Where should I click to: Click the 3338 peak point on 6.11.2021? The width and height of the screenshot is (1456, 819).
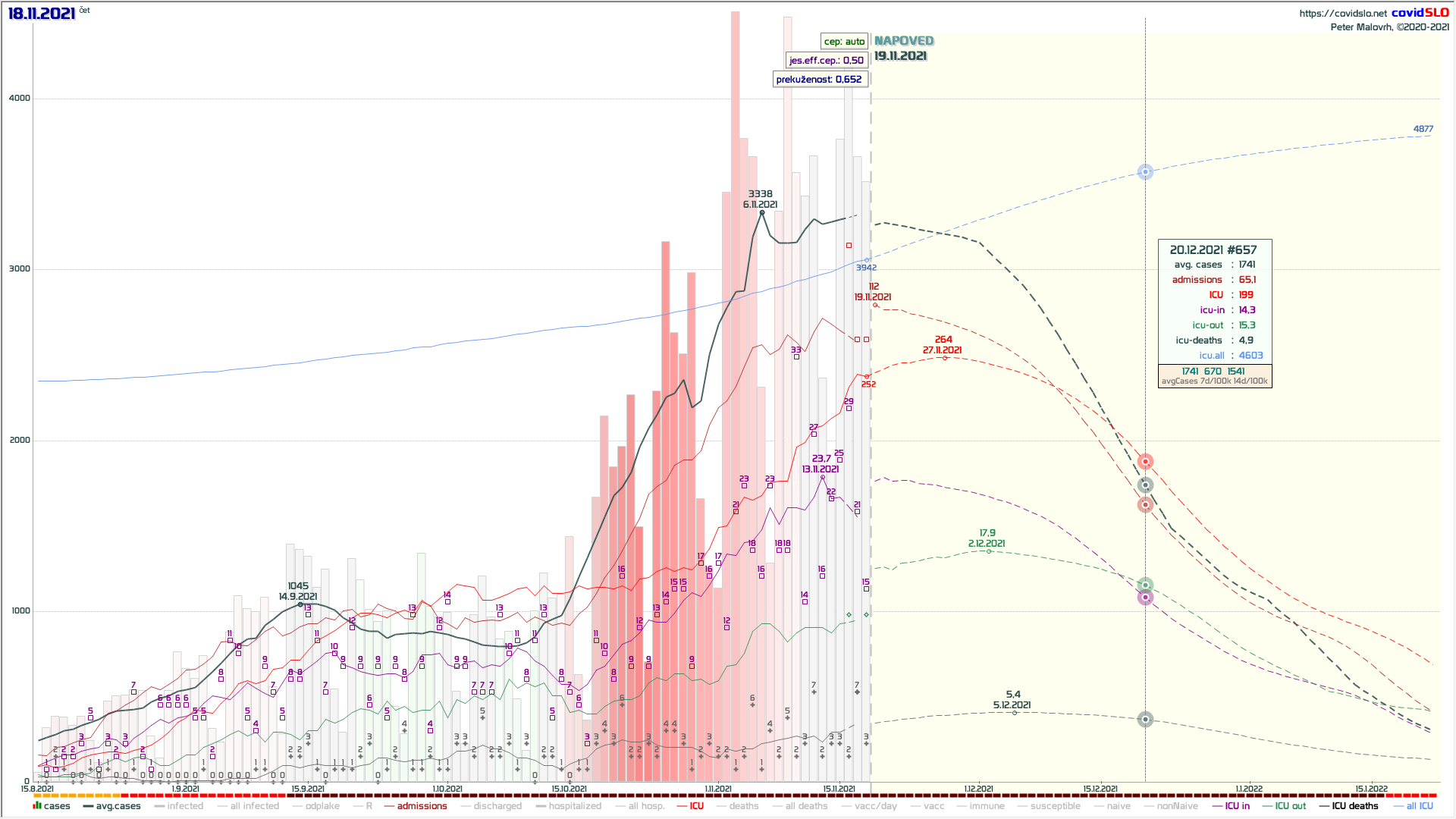762,212
